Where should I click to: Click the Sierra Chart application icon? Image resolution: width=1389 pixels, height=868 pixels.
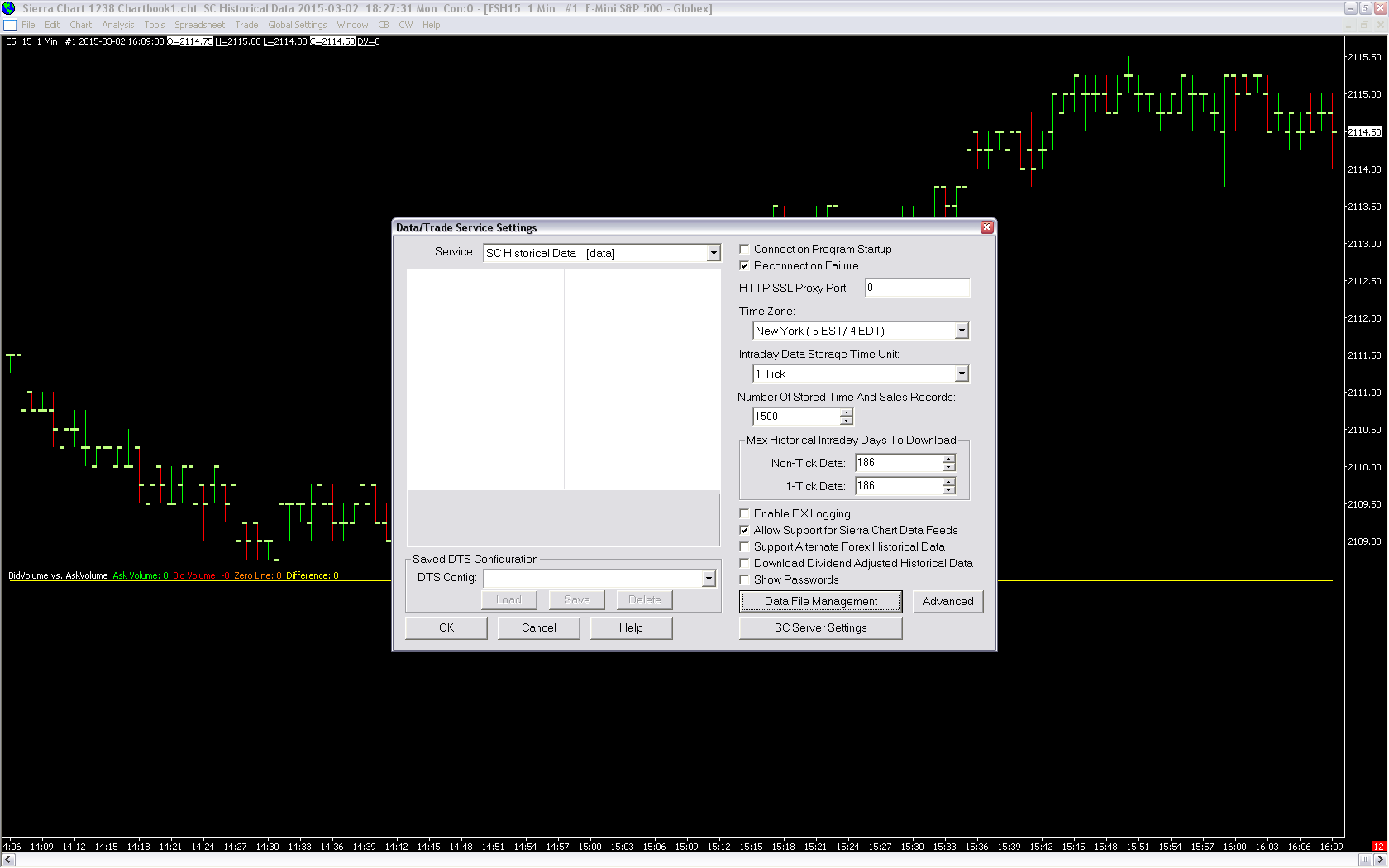click(8, 8)
